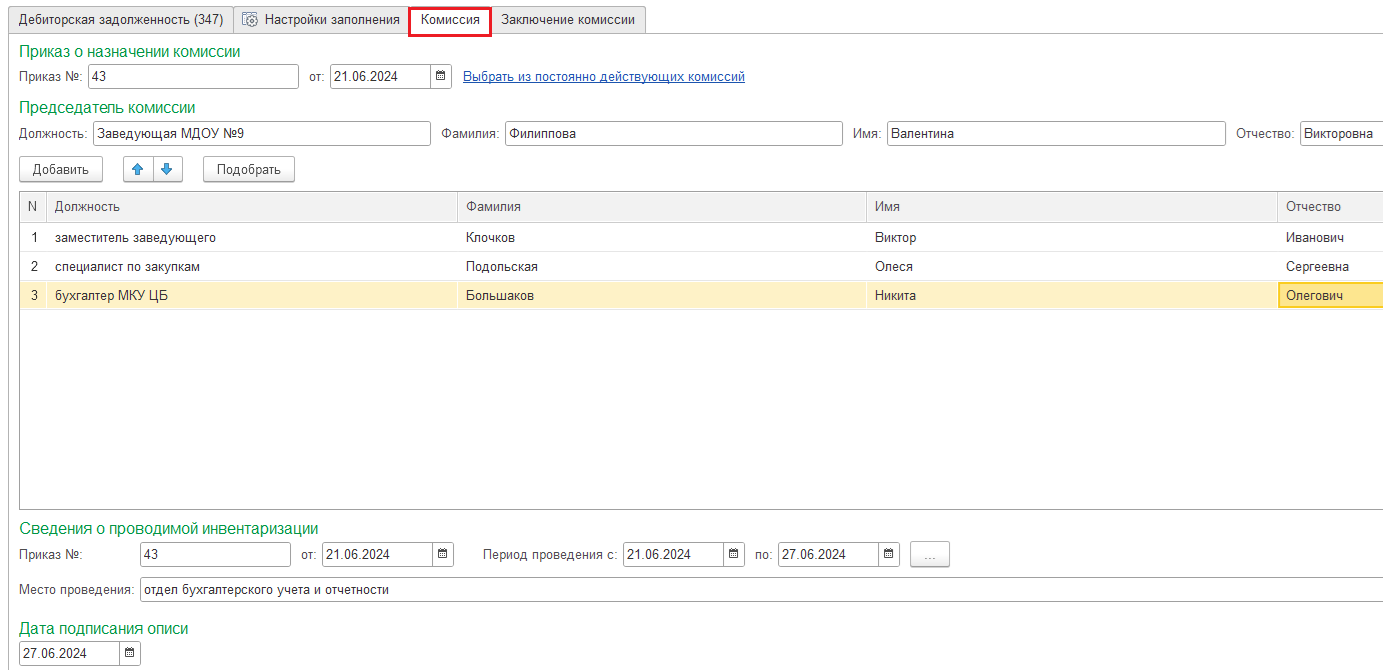Click name cell Виктор
1383x670 pixels.
1072,238
